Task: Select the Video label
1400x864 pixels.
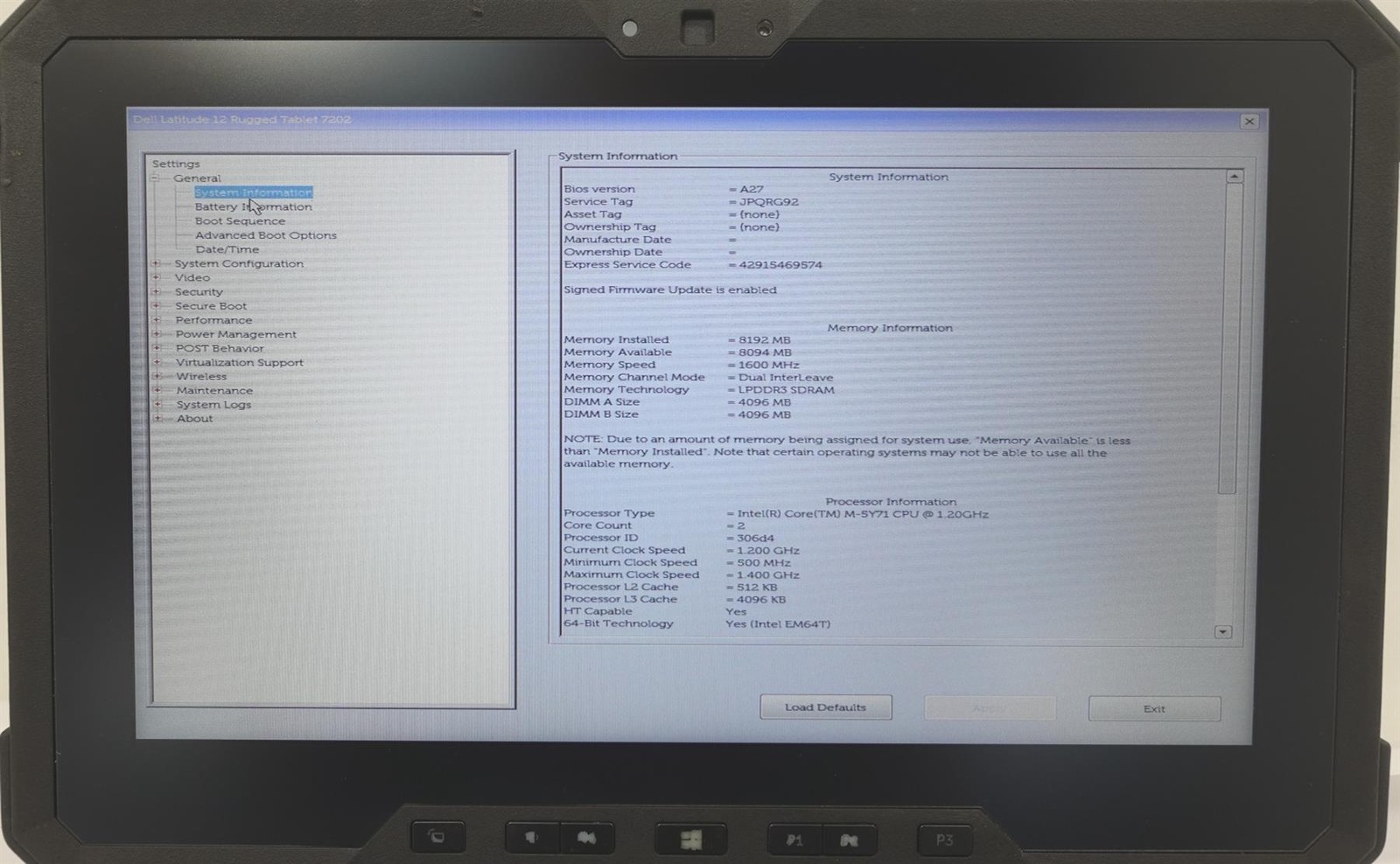Action: click(x=192, y=277)
